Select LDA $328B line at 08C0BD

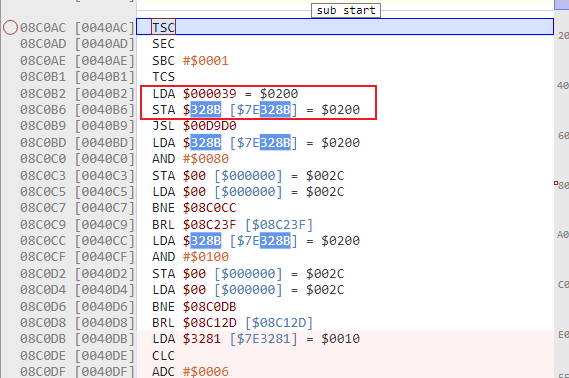[x=256, y=143]
